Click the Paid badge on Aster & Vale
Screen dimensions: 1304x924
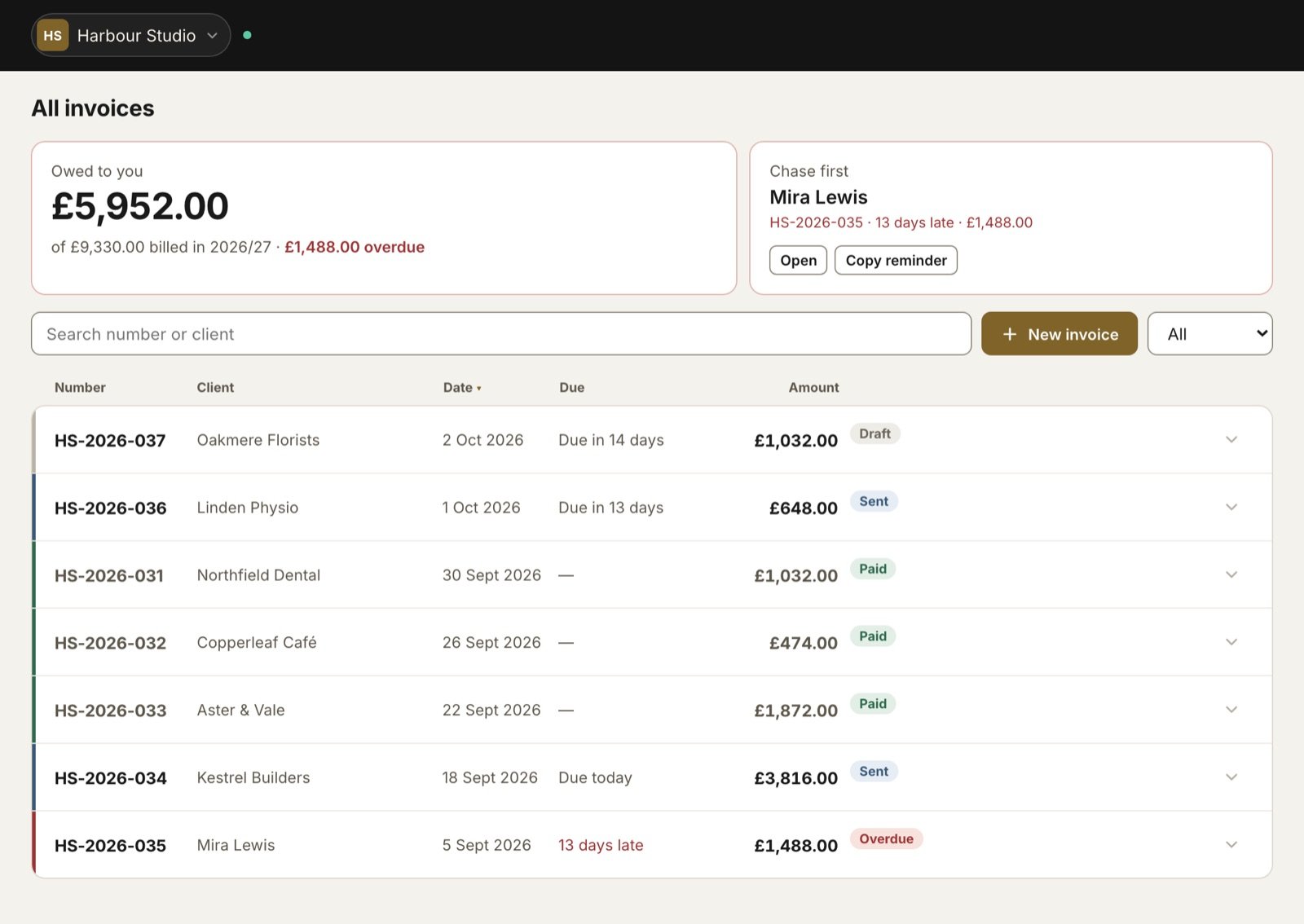(872, 704)
